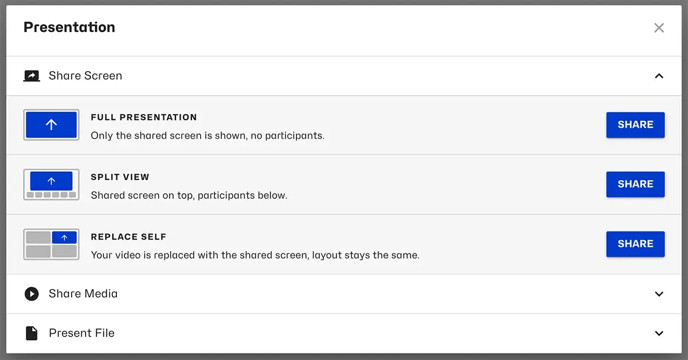Share screen using Full Presentation mode

tap(635, 125)
